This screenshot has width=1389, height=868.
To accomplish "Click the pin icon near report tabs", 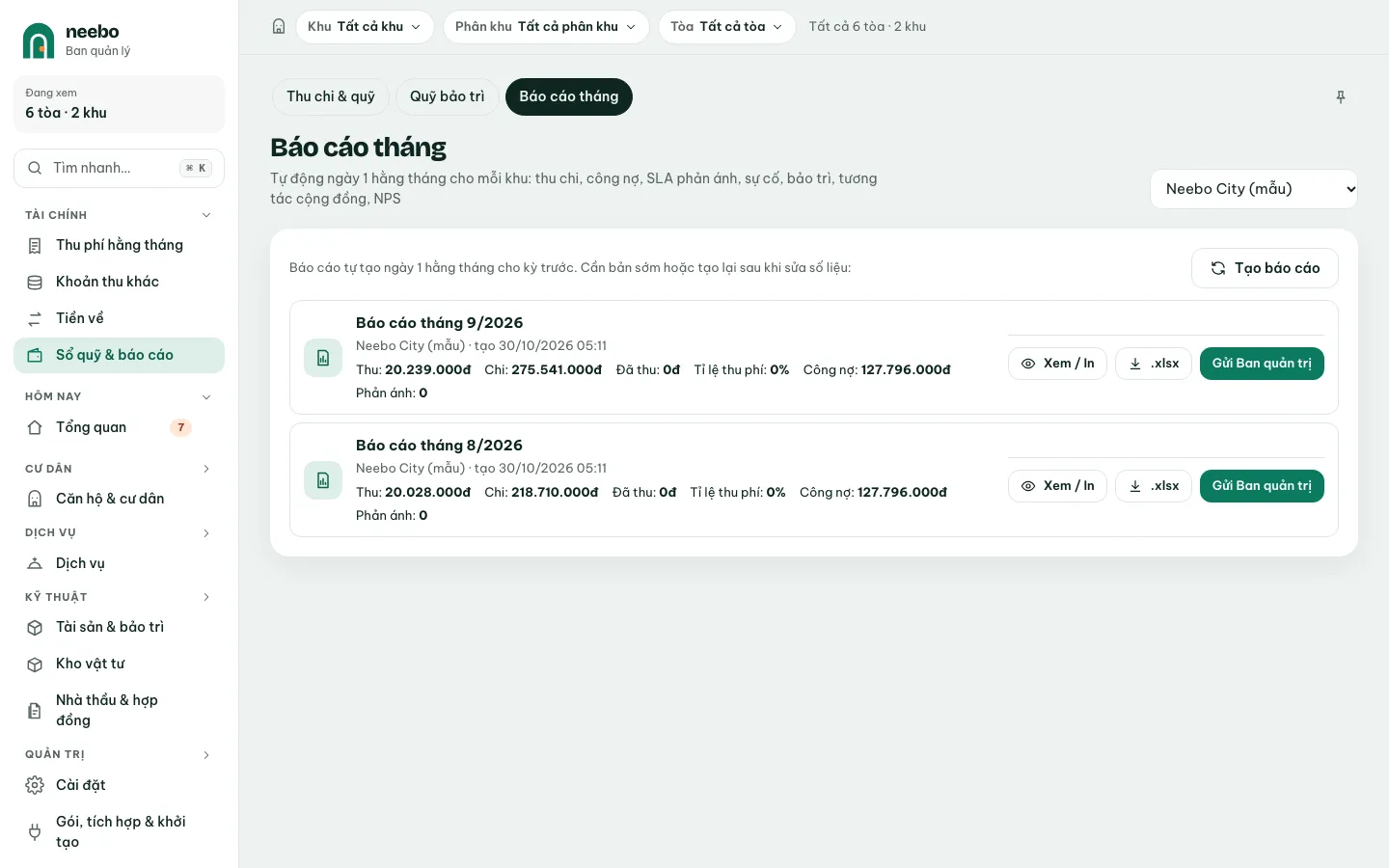I will coord(1341,97).
